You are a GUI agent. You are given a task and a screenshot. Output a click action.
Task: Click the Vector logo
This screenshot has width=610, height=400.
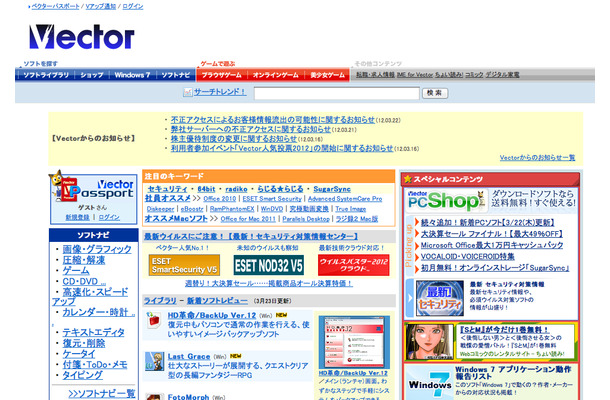point(82,37)
